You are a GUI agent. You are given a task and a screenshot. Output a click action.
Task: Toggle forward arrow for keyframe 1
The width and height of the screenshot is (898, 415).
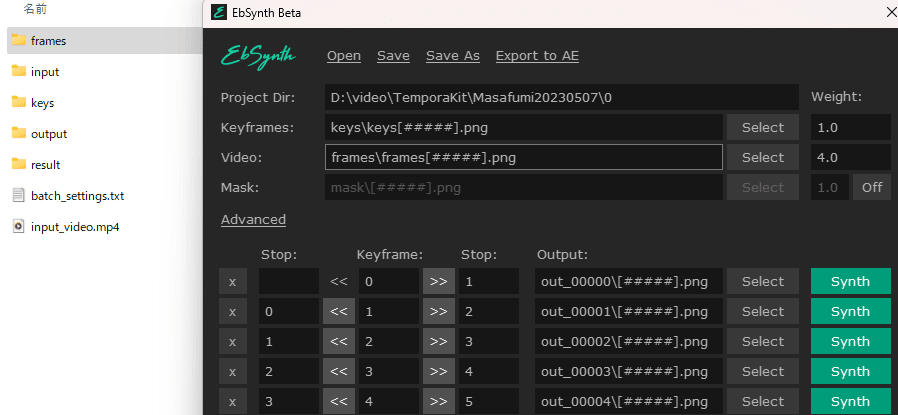click(439, 311)
